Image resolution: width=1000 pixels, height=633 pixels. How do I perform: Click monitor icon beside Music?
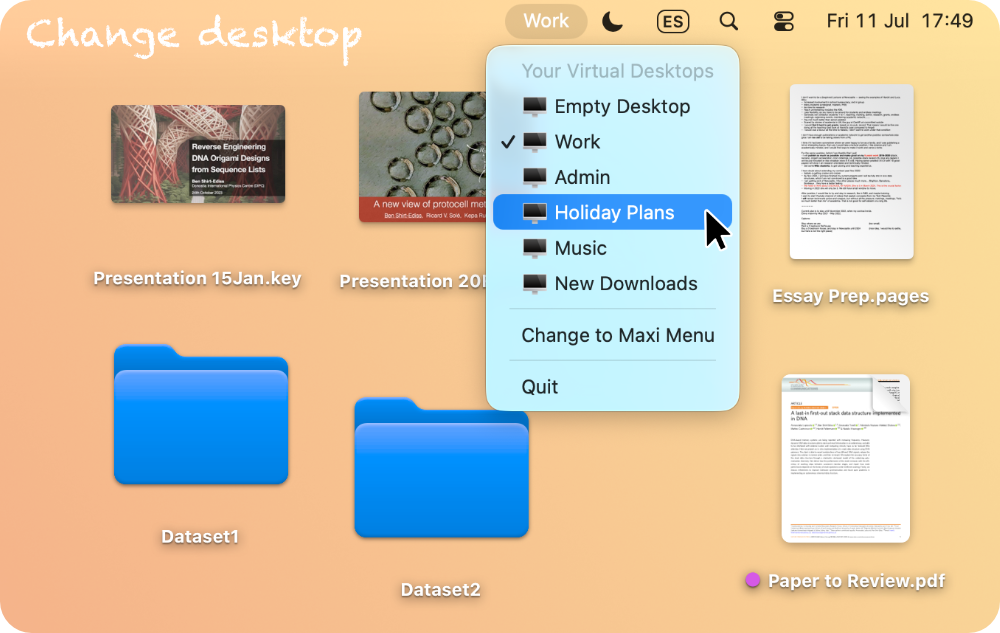[534, 248]
